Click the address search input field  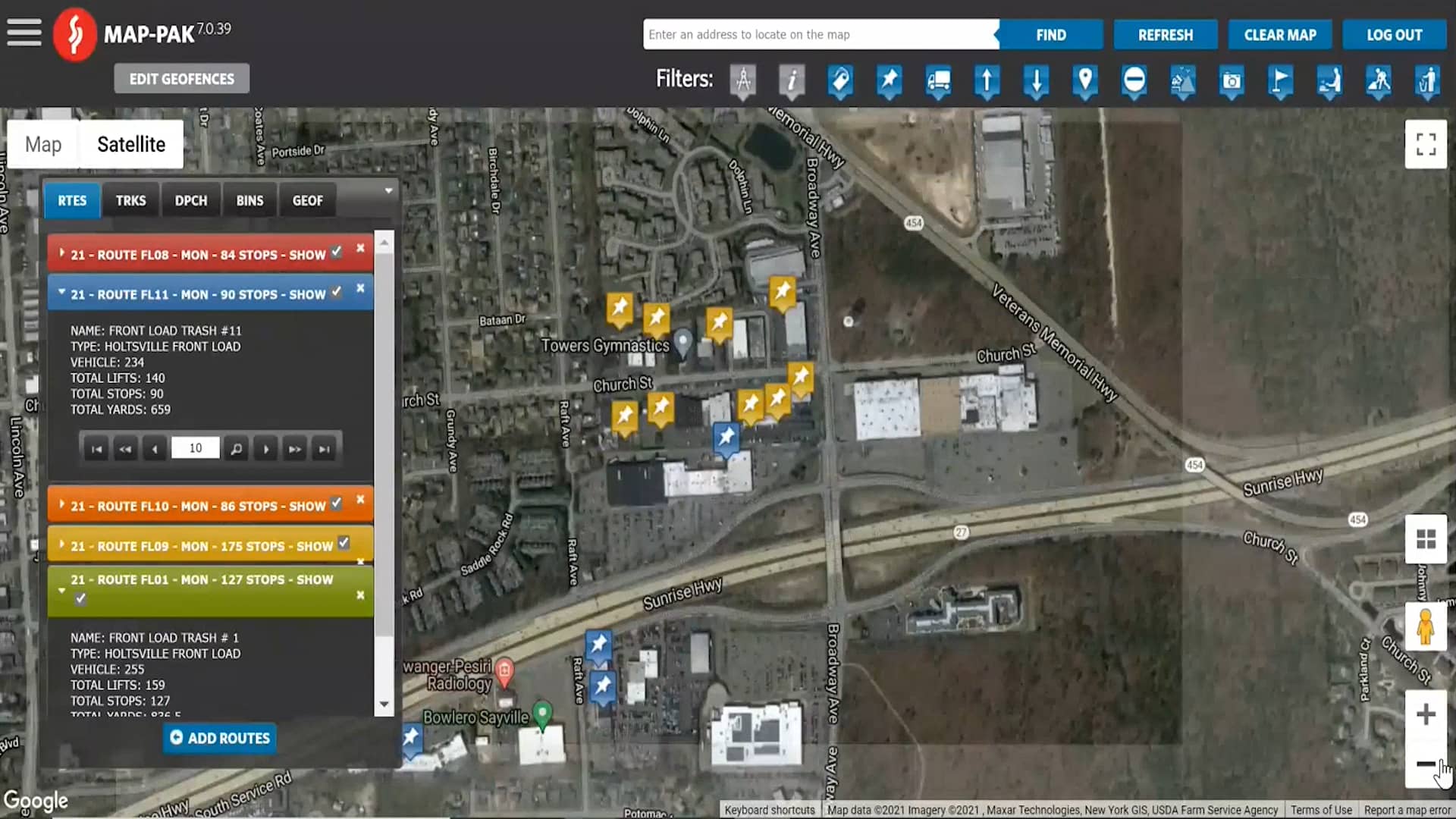pos(819,34)
